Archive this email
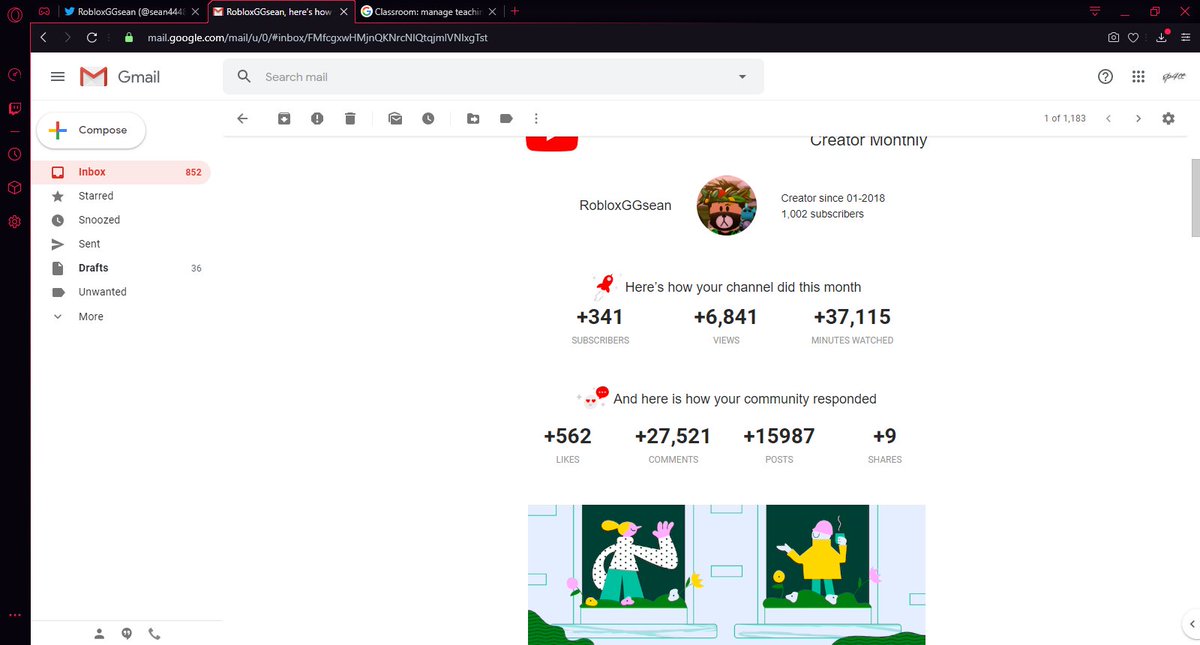This screenshot has width=1200, height=645. [284, 119]
